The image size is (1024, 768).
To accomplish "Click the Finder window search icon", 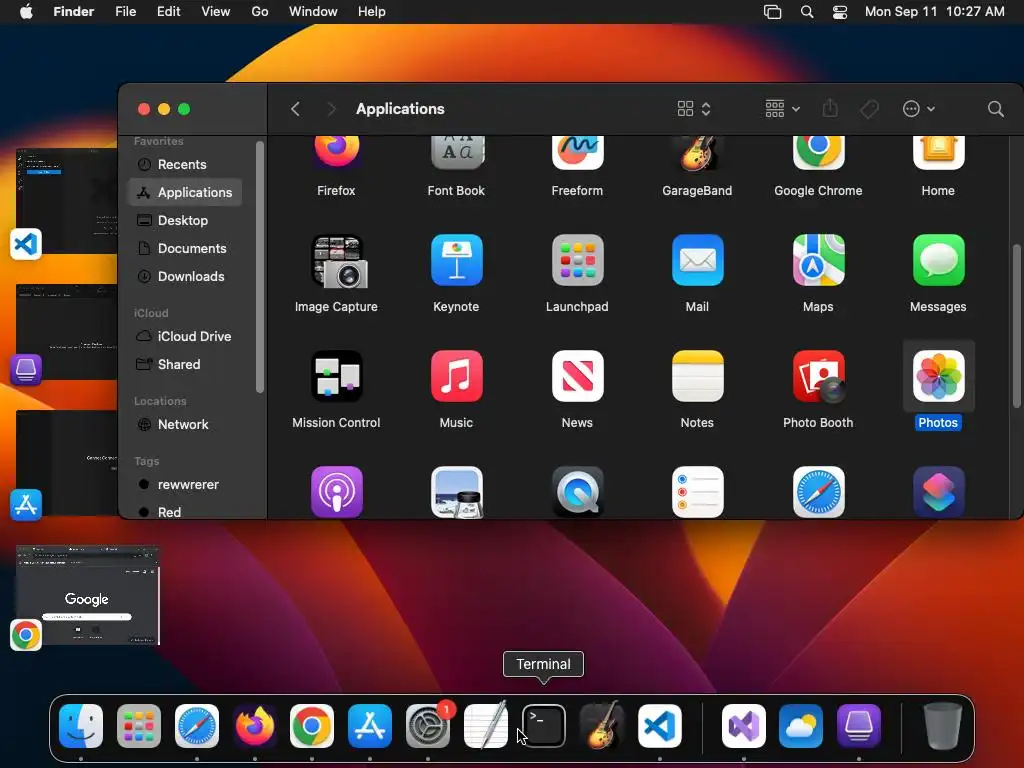I will pos(995,109).
